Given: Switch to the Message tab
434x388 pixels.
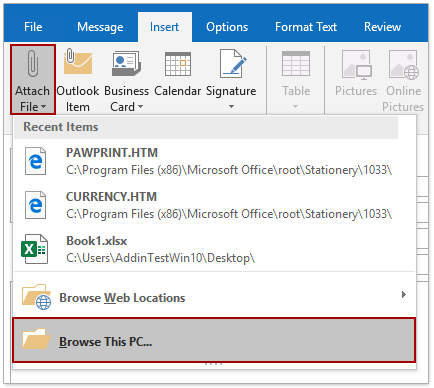Looking at the screenshot, I should tap(100, 27).
